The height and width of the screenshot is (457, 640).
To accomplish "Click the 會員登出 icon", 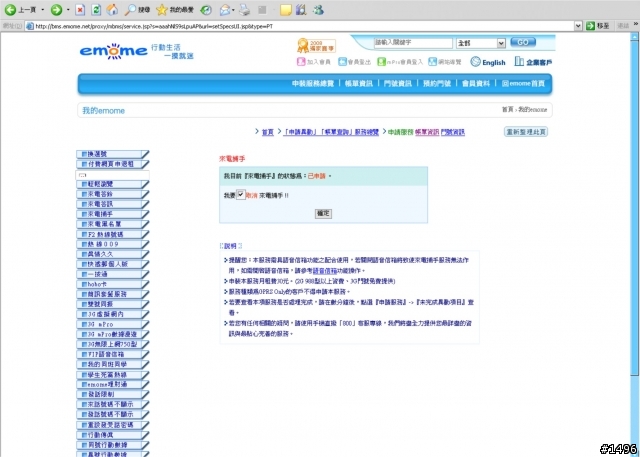I will (x=342, y=62).
